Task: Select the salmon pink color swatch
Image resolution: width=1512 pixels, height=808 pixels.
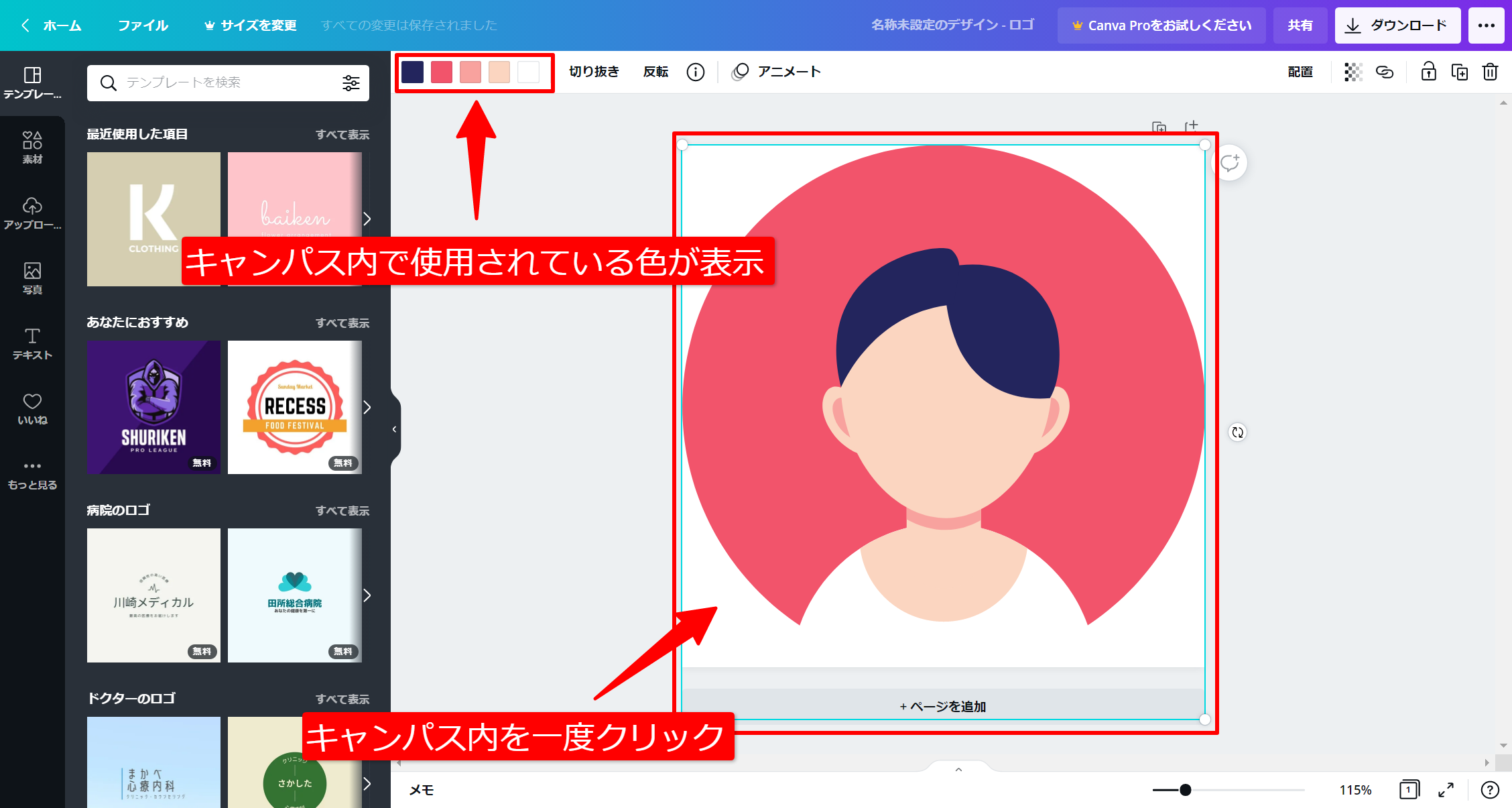Action: pyautogui.click(x=470, y=72)
